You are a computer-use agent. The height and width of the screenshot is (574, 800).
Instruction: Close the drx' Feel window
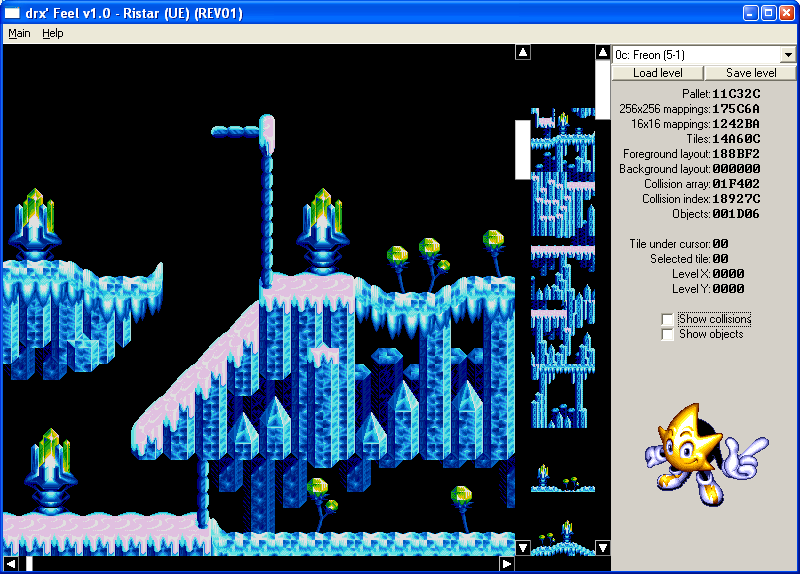coord(787,13)
